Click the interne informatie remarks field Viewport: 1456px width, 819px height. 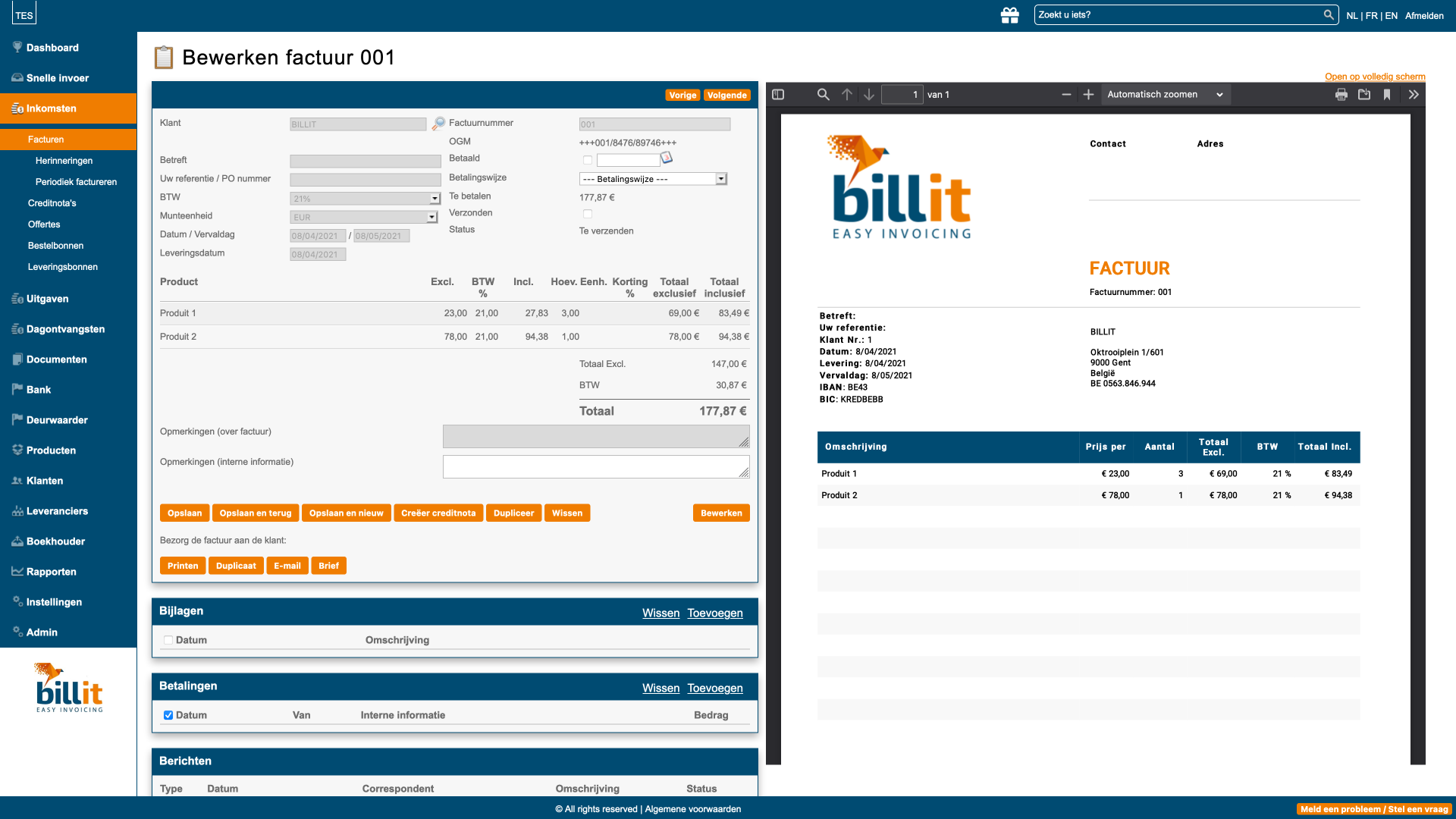595,466
